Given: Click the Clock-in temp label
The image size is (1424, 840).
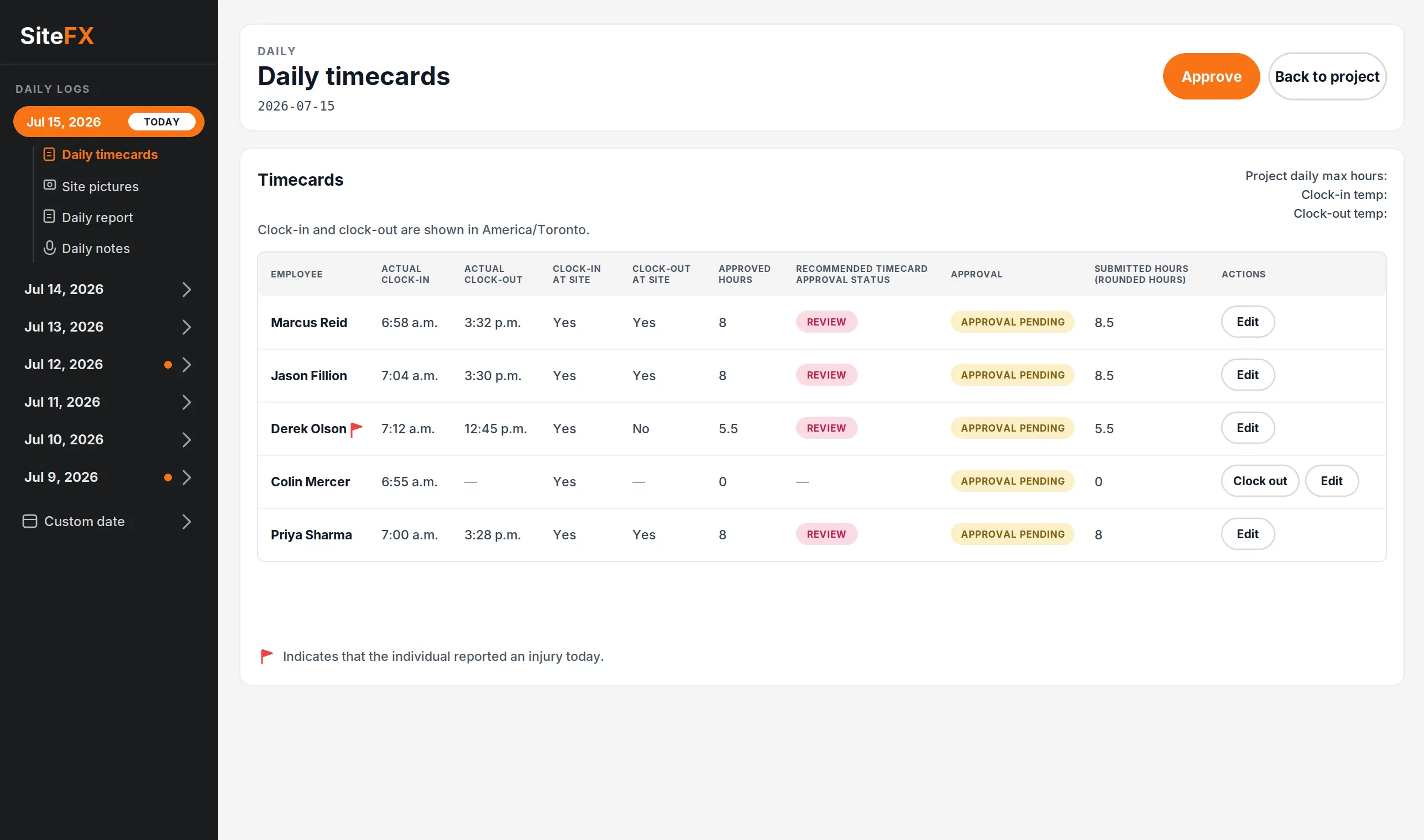Looking at the screenshot, I should (x=1344, y=195).
